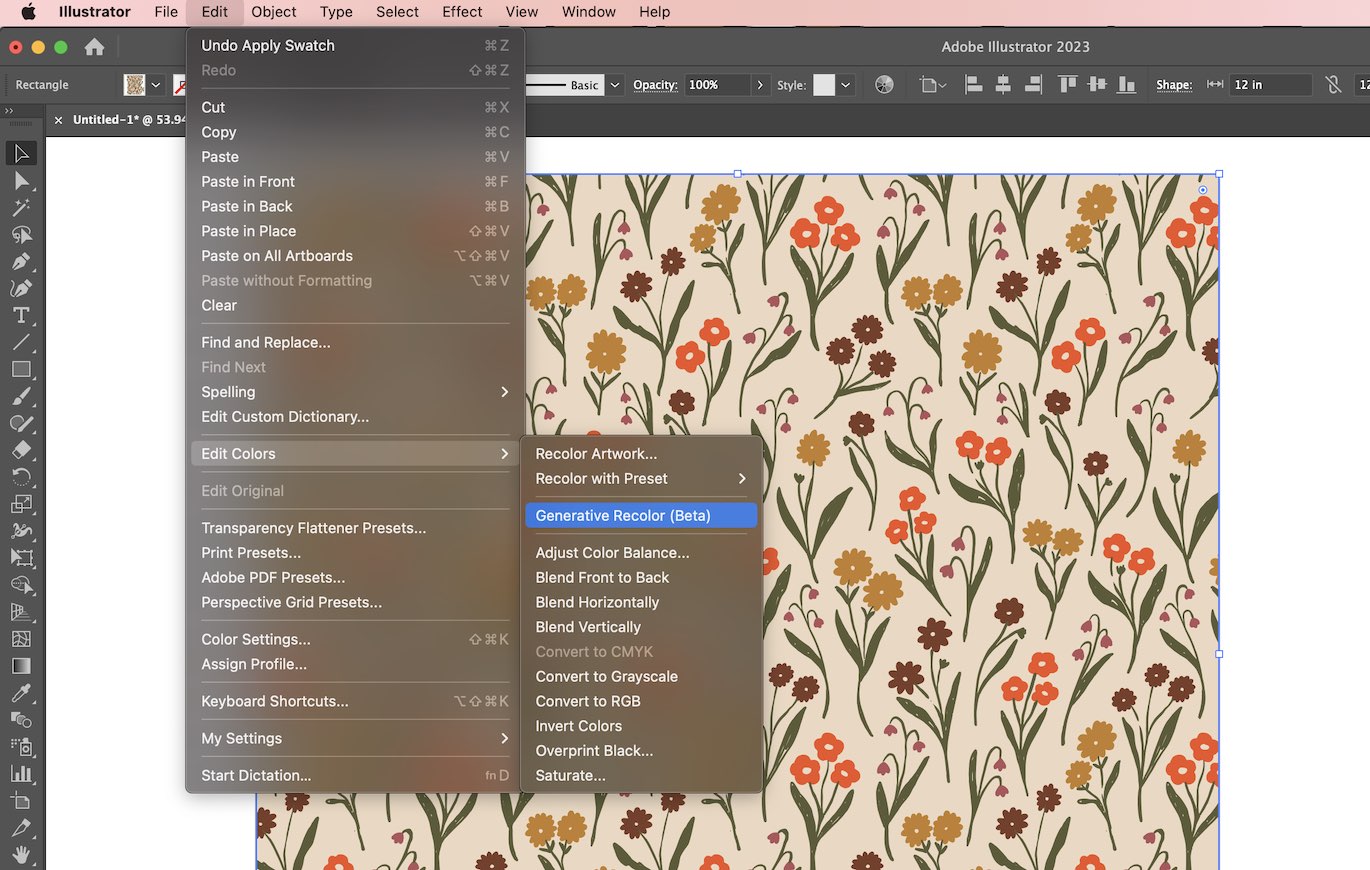This screenshot has height=870, width=1370.
Task: Select the Selection tool
Action: (22, 152)
